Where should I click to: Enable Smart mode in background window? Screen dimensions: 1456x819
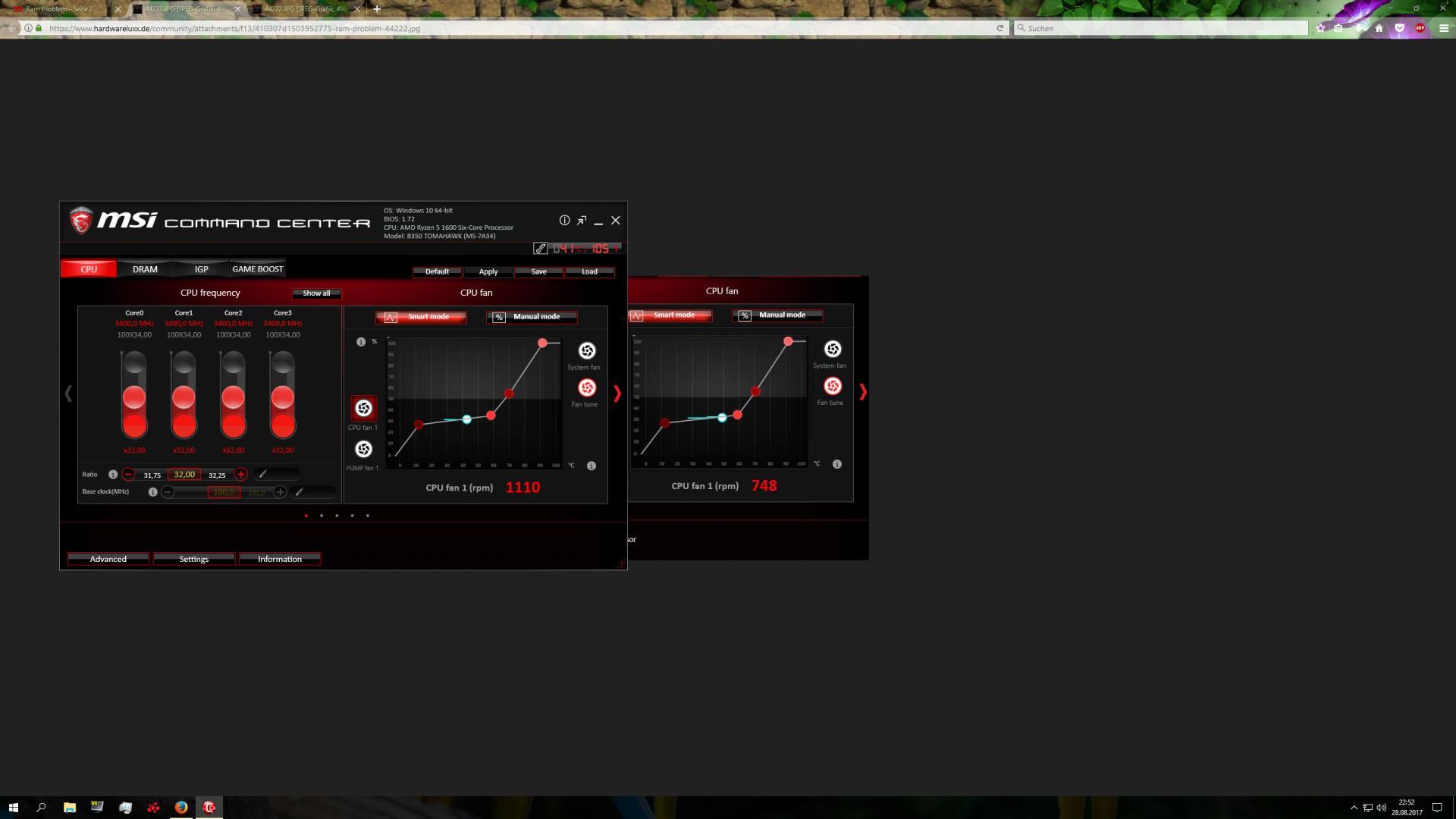[x=670, y=315]
